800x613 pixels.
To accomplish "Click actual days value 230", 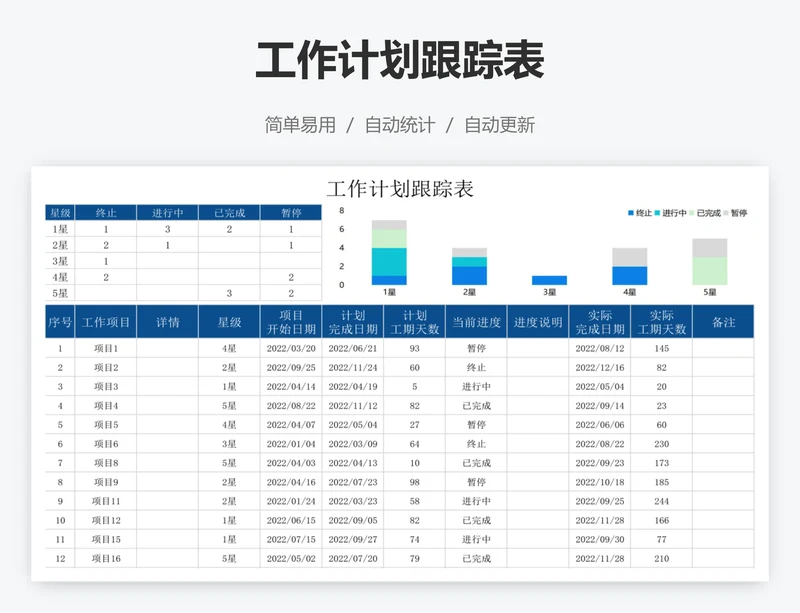I will [662, 444].
